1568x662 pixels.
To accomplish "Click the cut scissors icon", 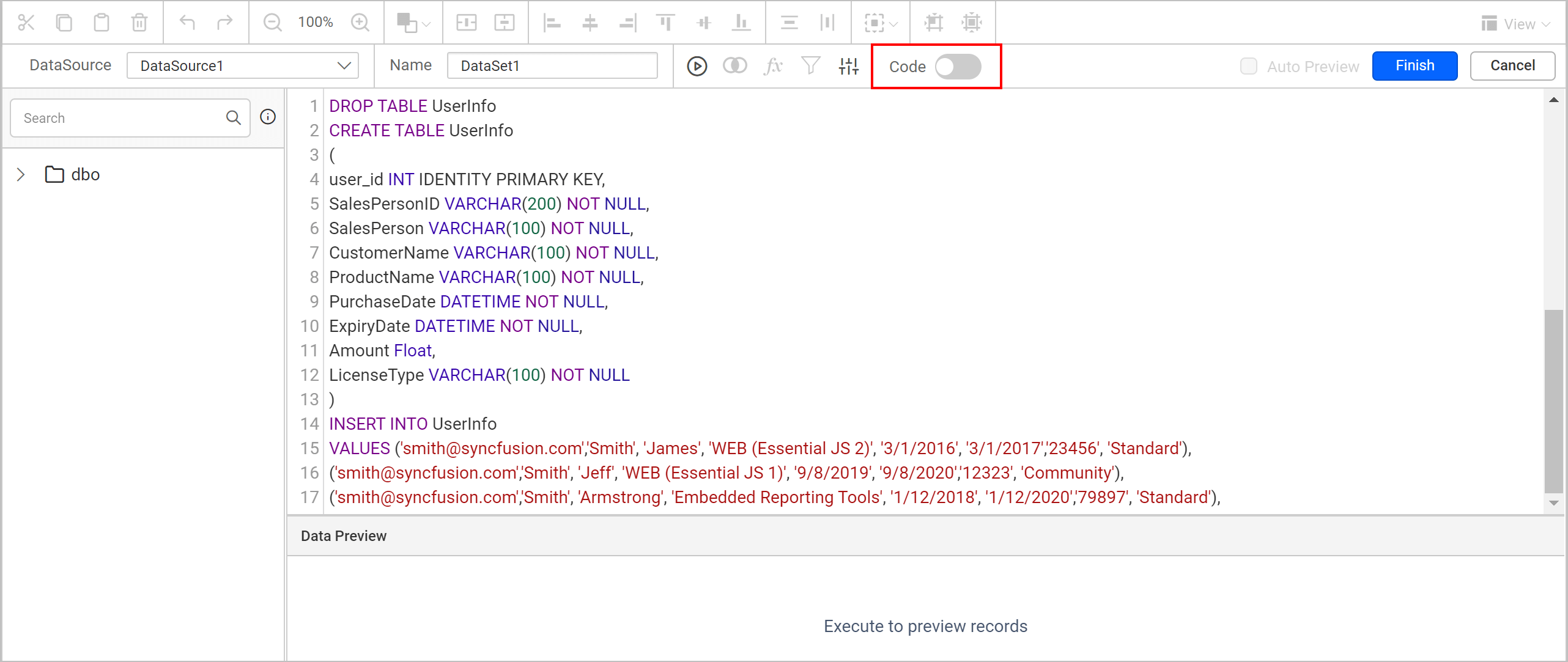I will [x=26, y=23].
